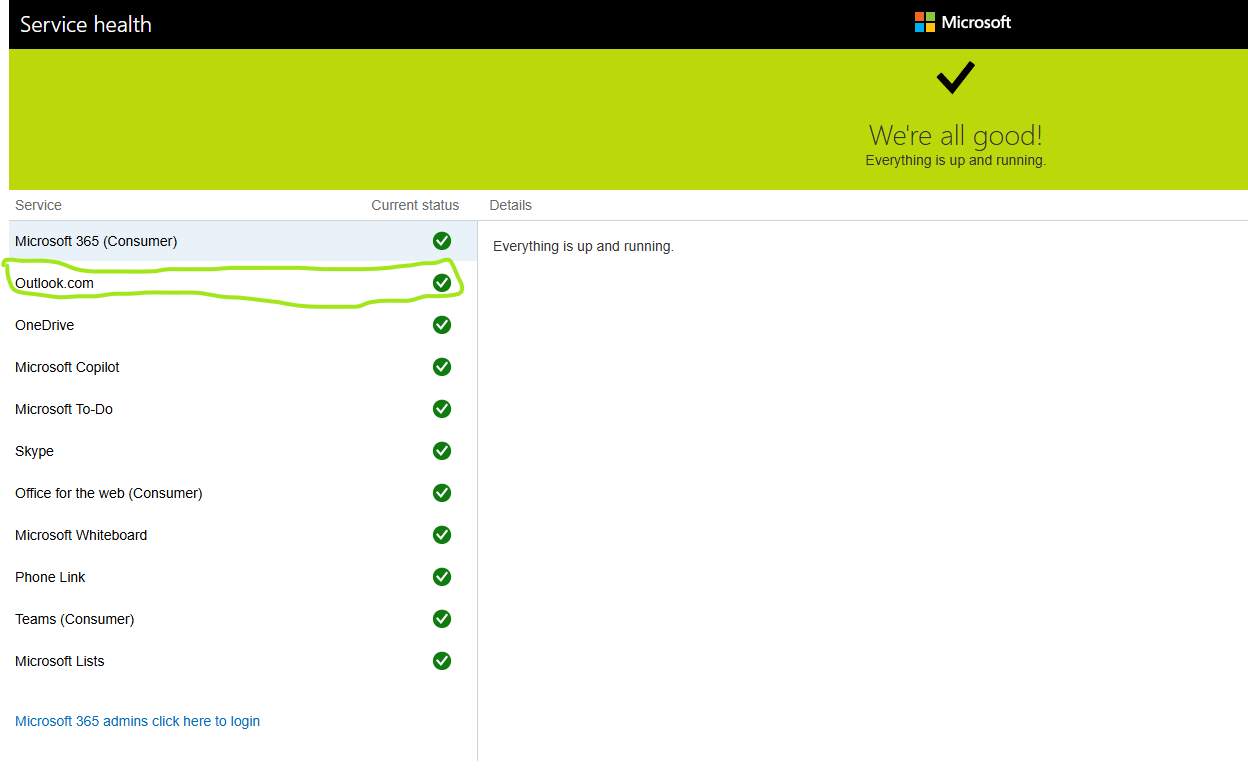
Task: Click green status check for Office for the web
Action: pos(442,493)
